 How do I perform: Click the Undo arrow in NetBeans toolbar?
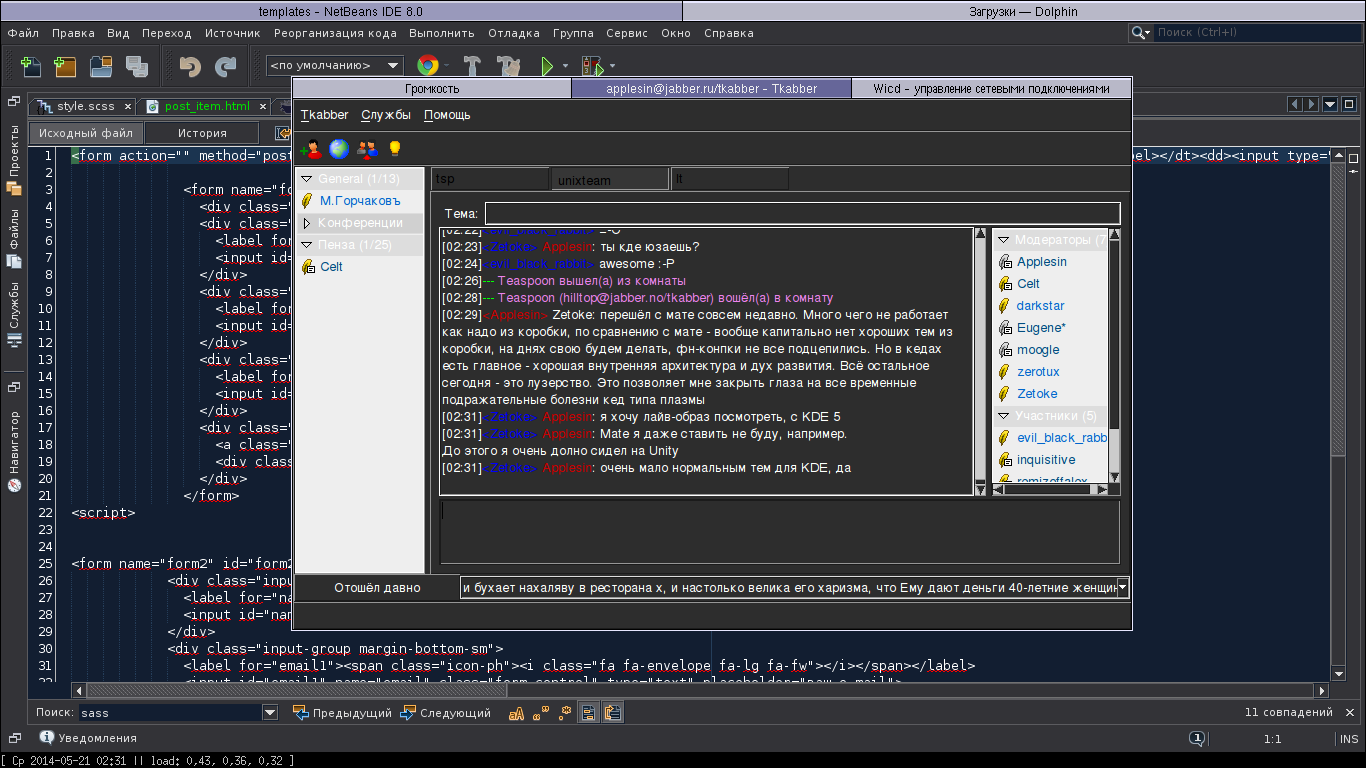(x=190, y=66)
